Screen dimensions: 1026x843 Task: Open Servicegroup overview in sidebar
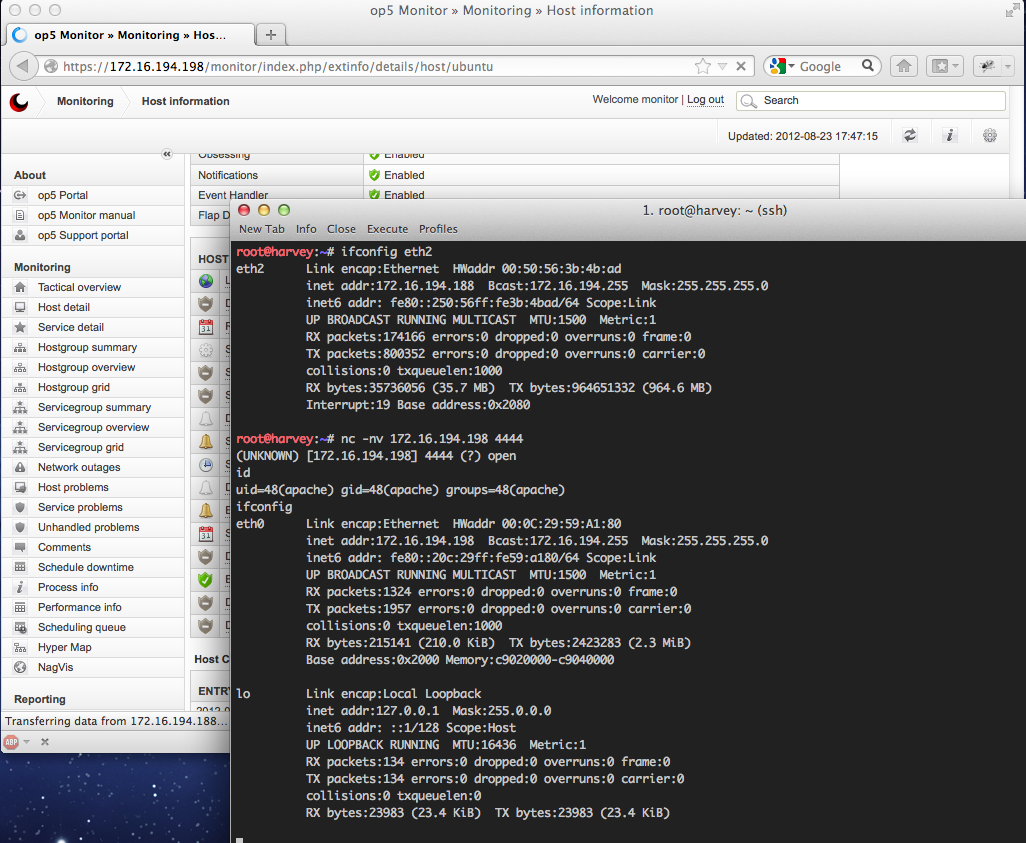point(94,427)
